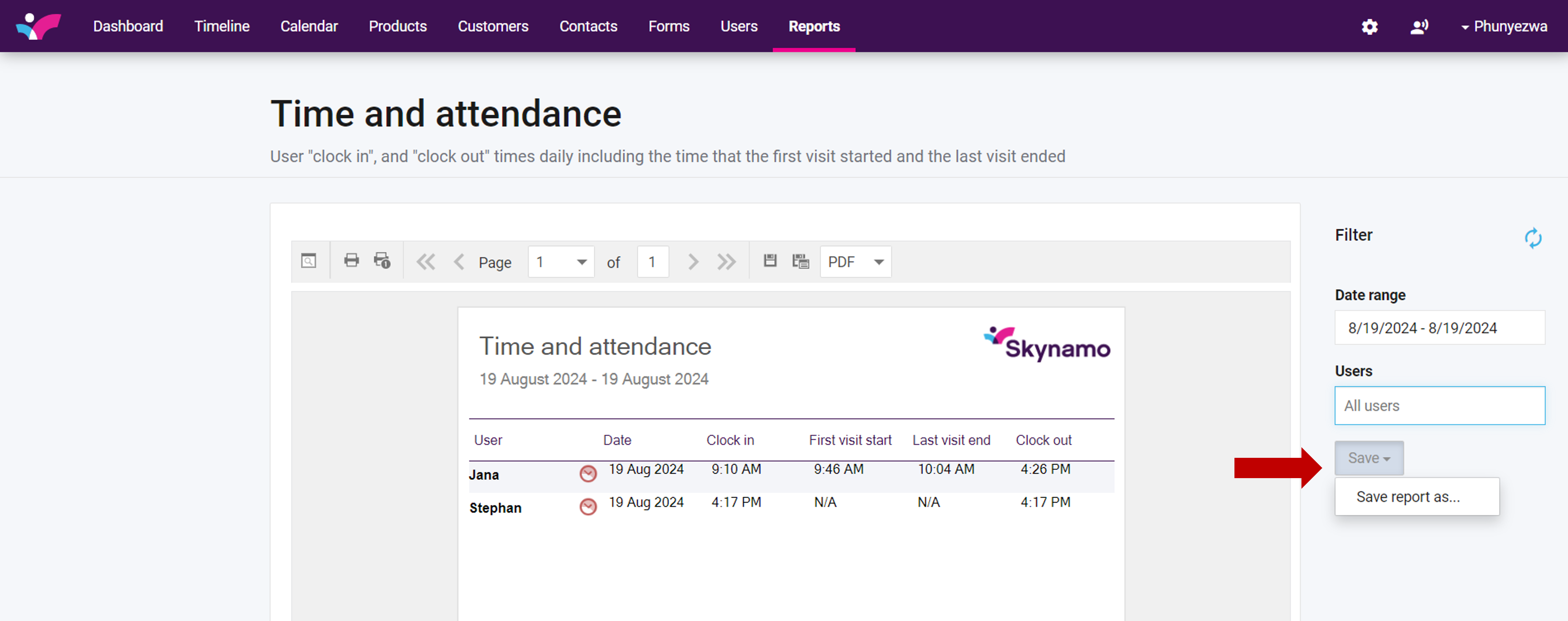Refresh the filter using the circular arrows
The width and height of the screenshot is (1568, 621).
coord(1532,237)
